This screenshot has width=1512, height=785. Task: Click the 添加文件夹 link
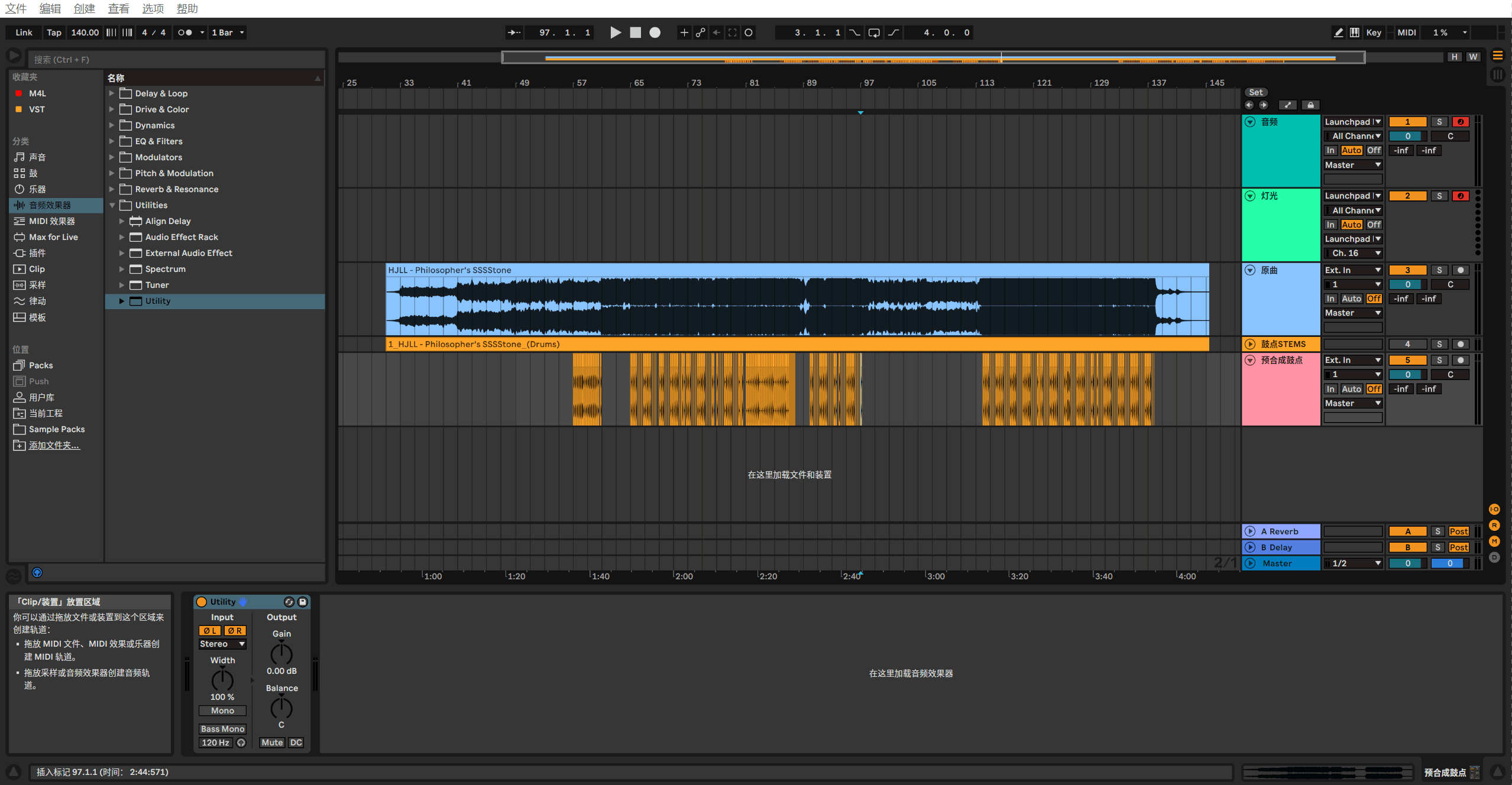tap(54, 445)
